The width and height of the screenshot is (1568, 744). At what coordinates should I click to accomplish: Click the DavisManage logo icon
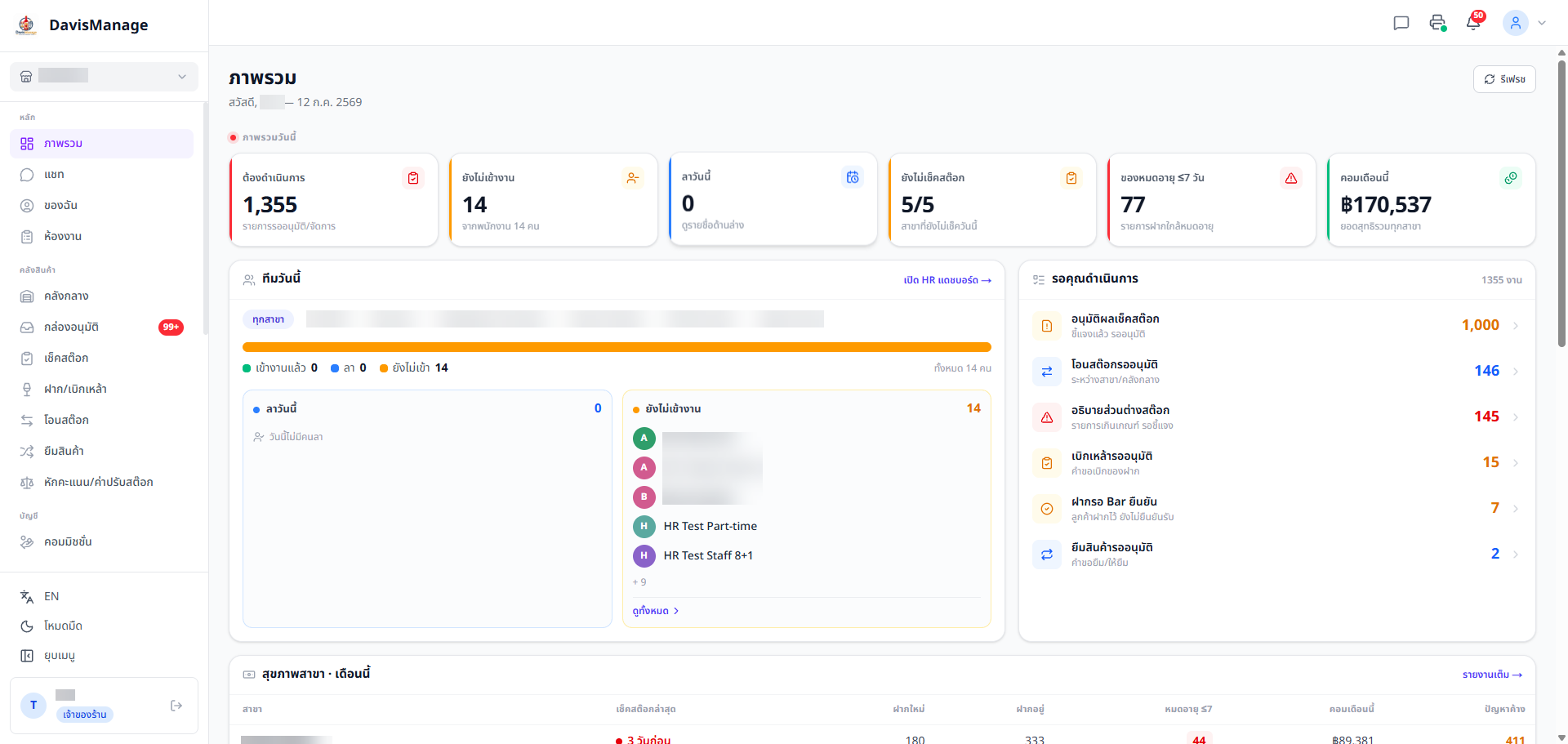[26, 25]
